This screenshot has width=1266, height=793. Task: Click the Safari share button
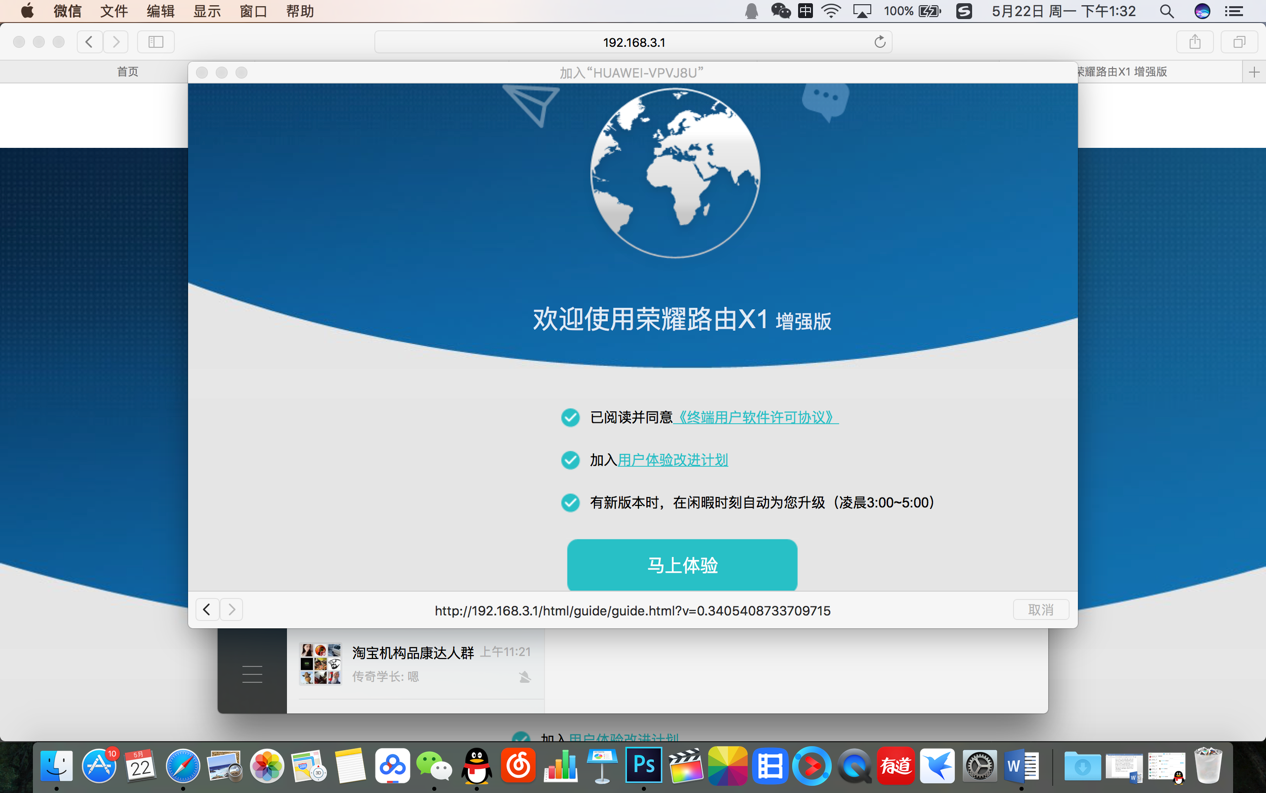pyautogui.click(x=1195, y=42)
